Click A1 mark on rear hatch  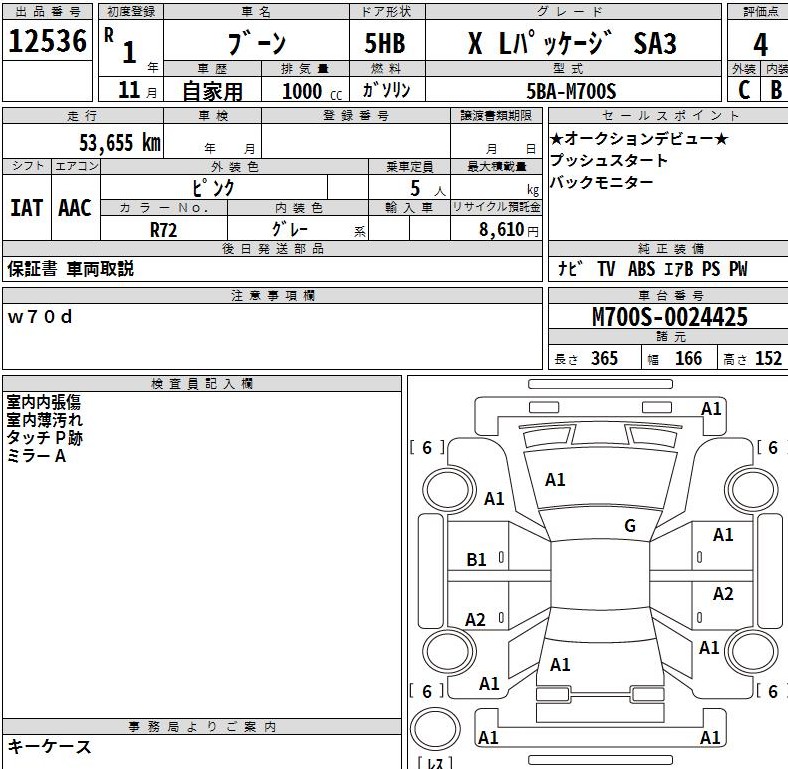[x=560, y=665]
